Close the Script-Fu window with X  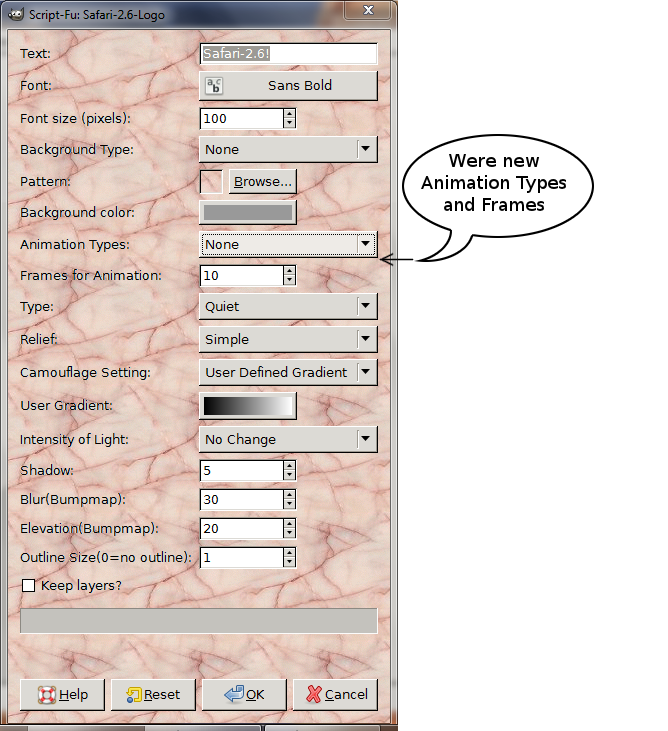(x=368, y=10)
